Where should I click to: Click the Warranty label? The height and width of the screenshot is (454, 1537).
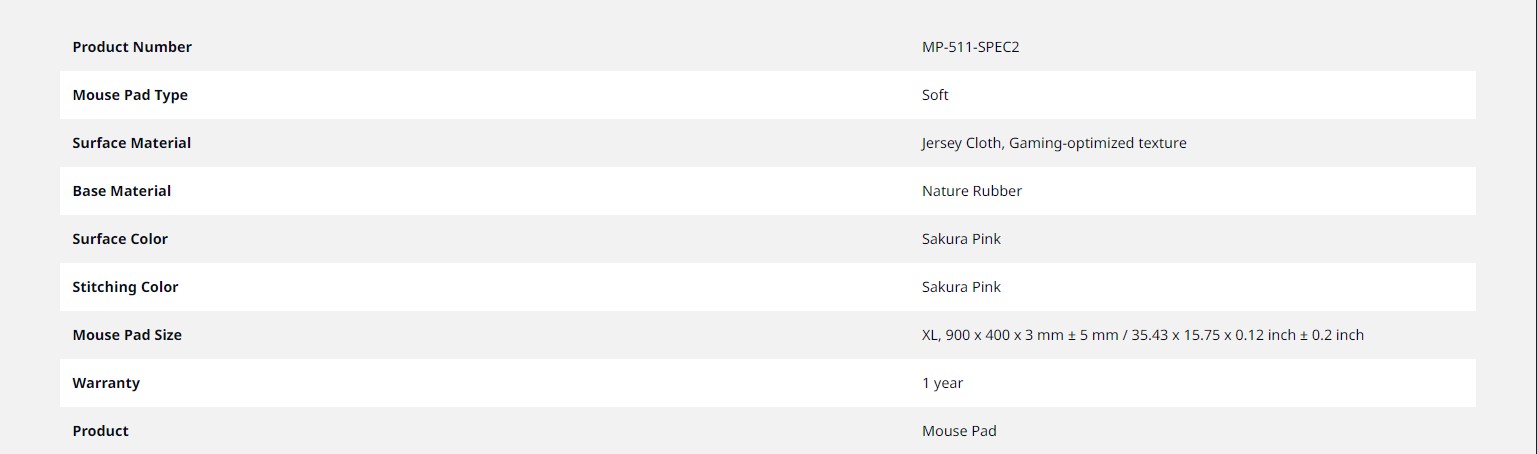(106, 383)
